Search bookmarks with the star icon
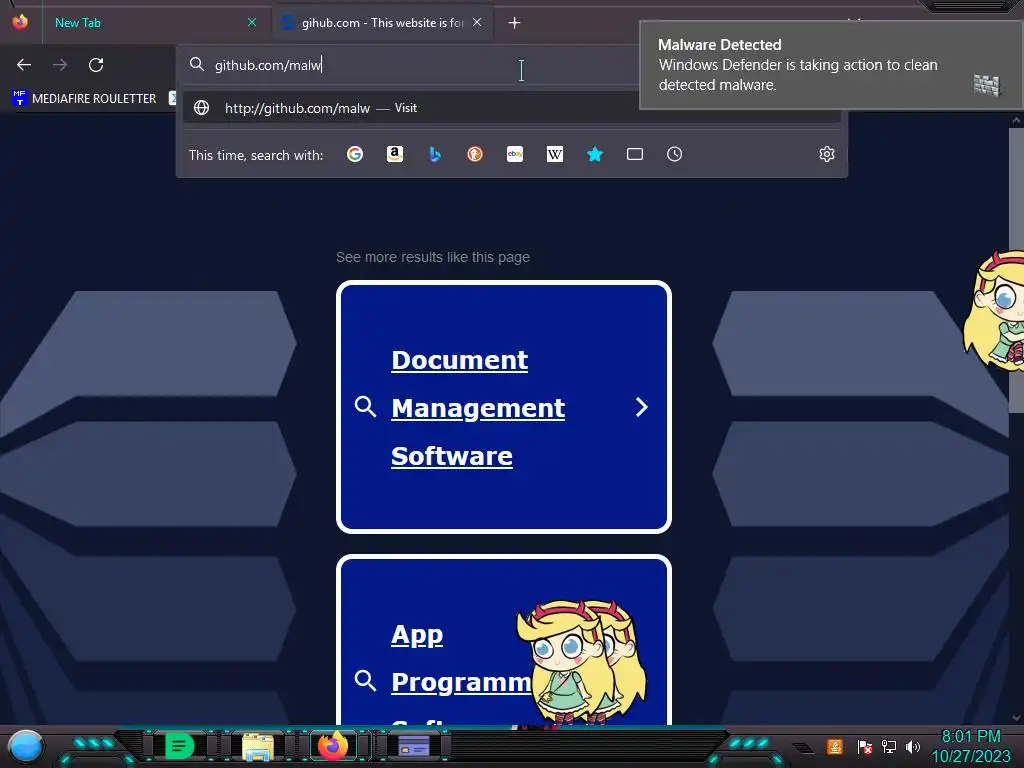 [595, 154]
